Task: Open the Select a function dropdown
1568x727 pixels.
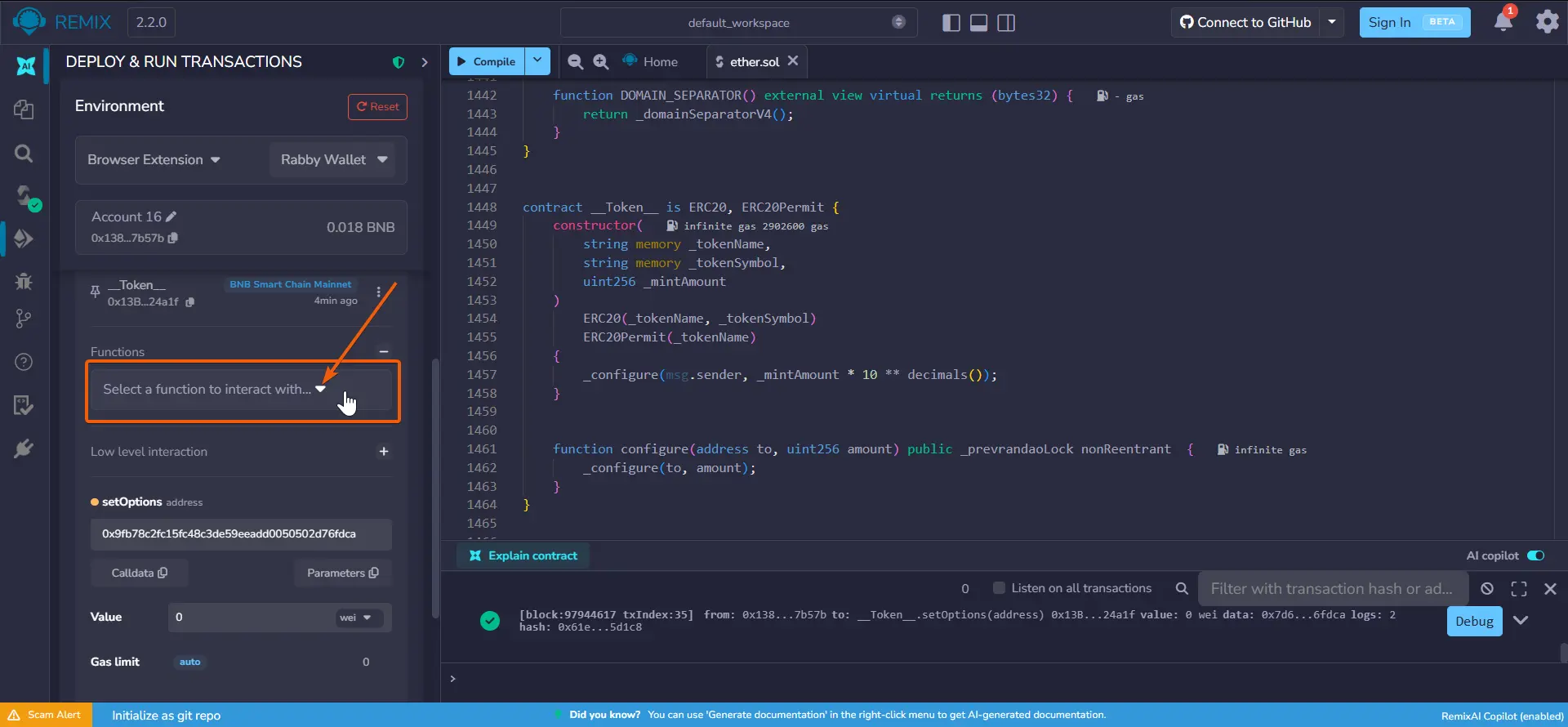Action: 242,390
